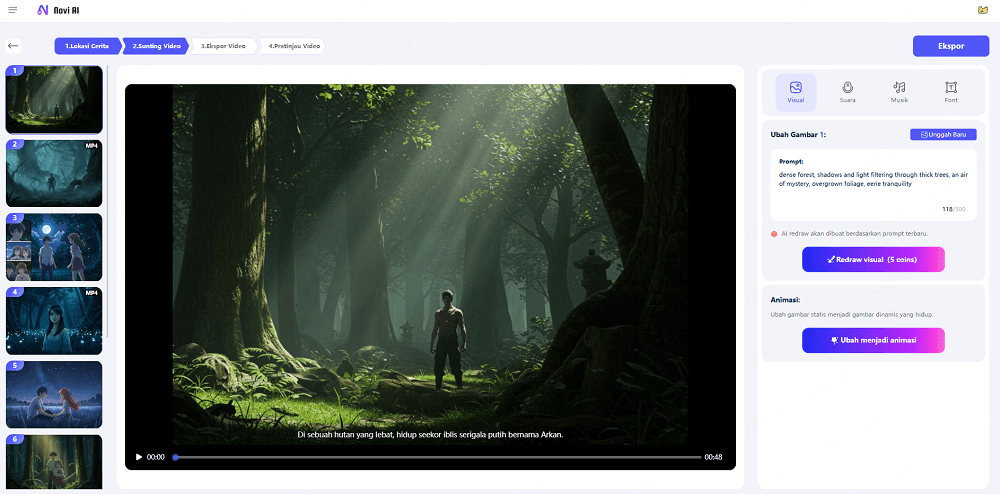Image resolution: width=1000 pixels, height=494 pixels.
Task: Select scene thumbnail 2 (MP4)
Action: coord(54,173)
